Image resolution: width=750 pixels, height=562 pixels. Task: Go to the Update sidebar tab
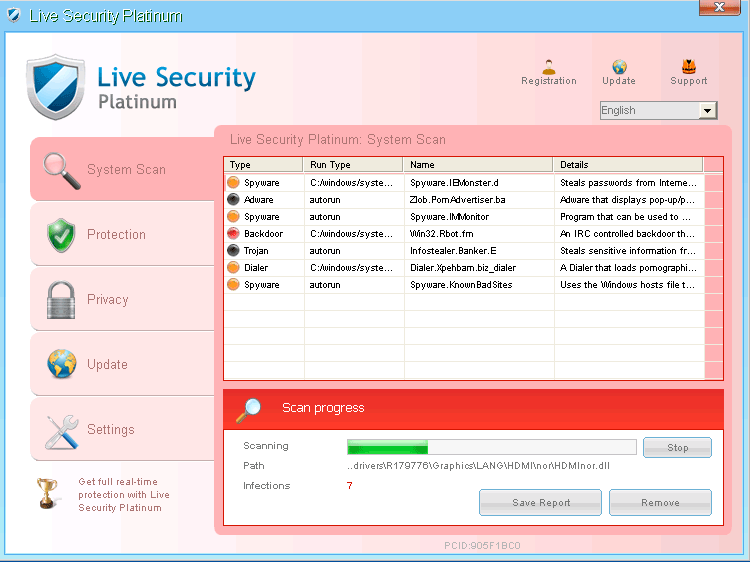tap(107, 365)
